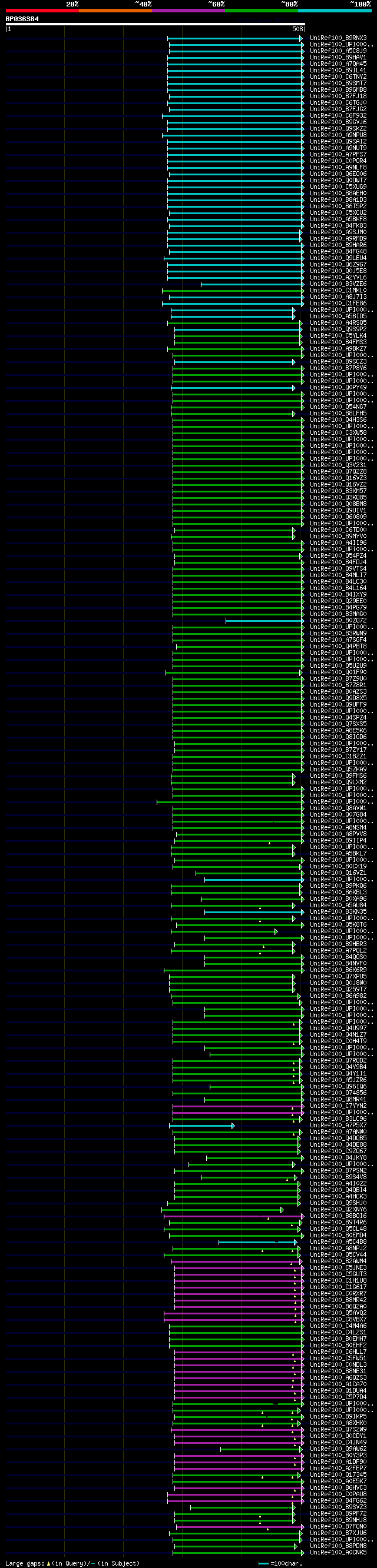Select hit UniRef100_A5C8J9

(x=338, y=51)
